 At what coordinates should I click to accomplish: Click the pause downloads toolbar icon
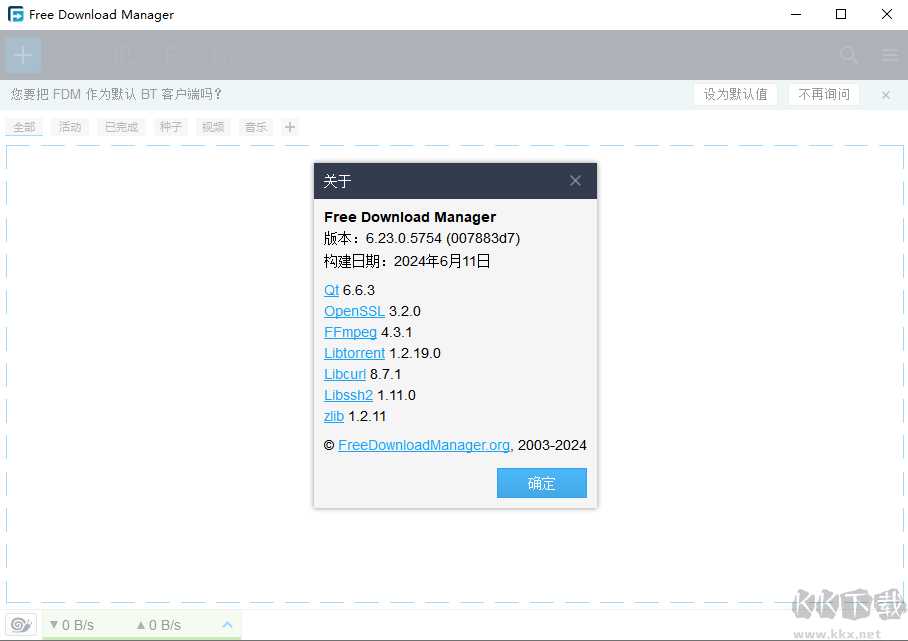pos(125,56)
